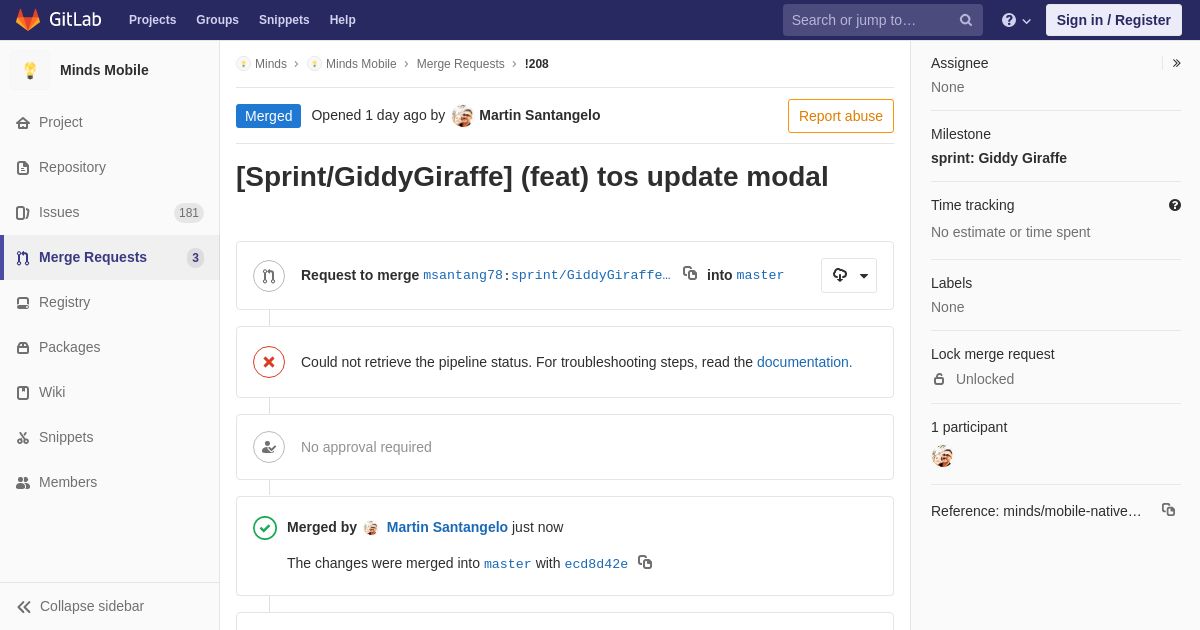Screen dimensions: 1200x630
Task: Click the participant avatar in right sidebar
Action: tap(942, 456)
